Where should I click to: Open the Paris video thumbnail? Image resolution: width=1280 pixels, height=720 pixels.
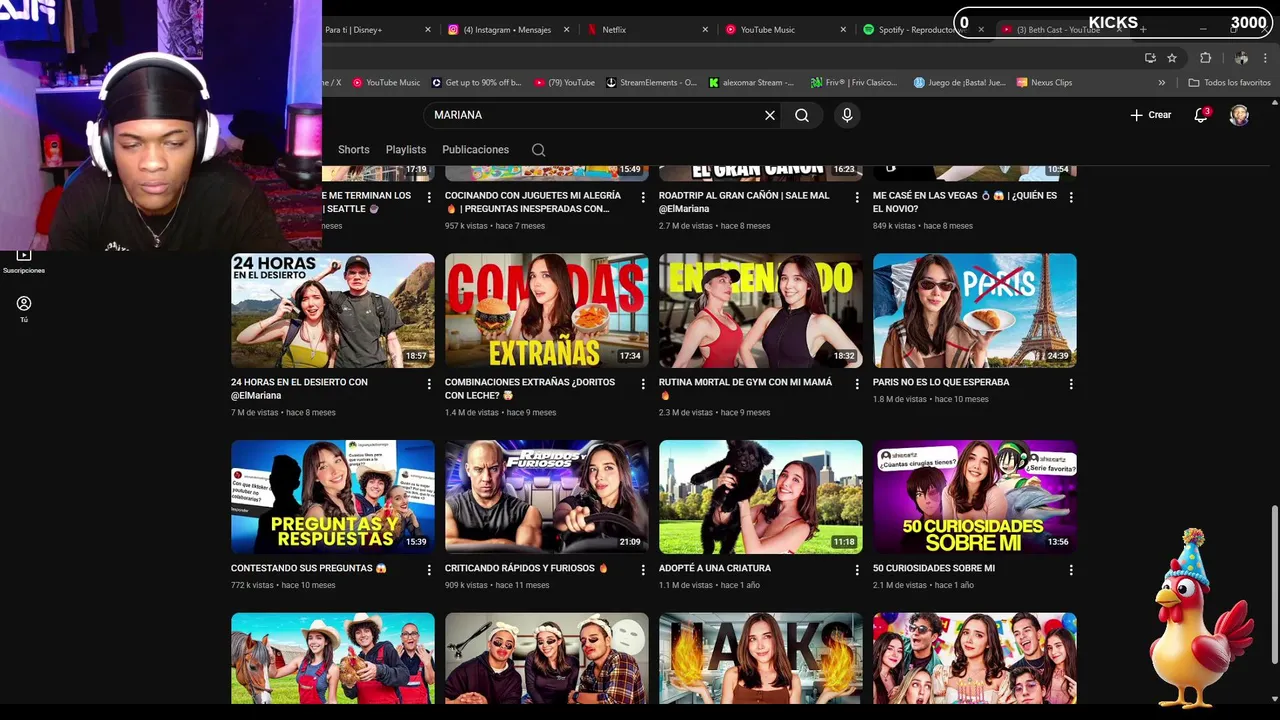(x=975, y=311)
